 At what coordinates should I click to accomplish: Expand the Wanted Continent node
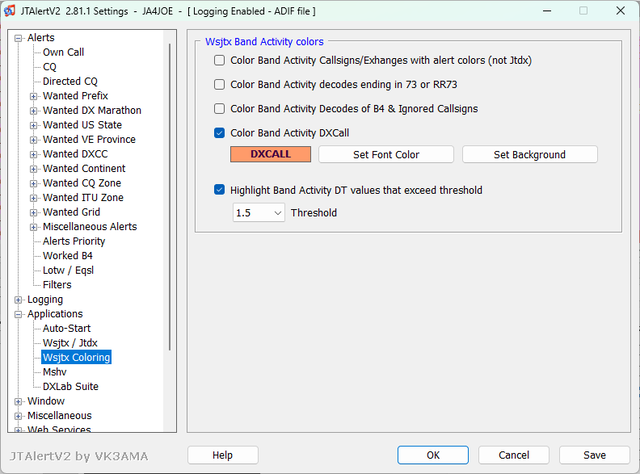tap(33, 169)
